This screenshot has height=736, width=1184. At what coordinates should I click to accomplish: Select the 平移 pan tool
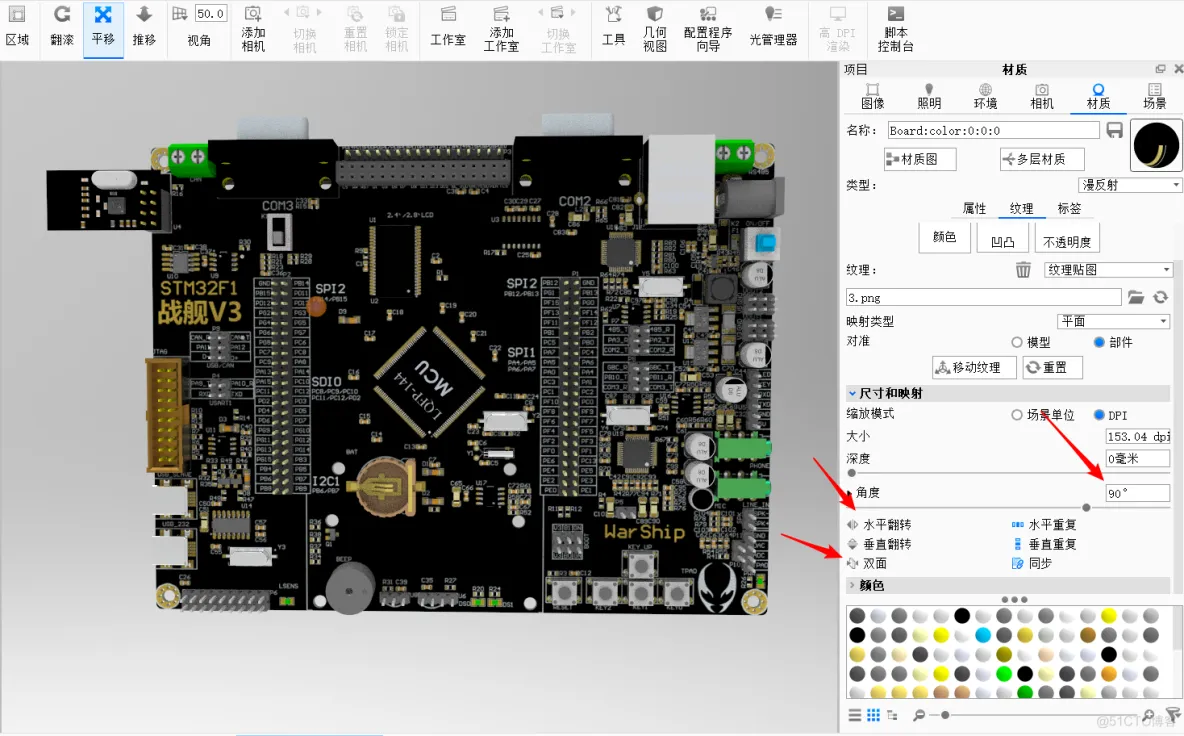pyautogui.click(x=103, y=27)
